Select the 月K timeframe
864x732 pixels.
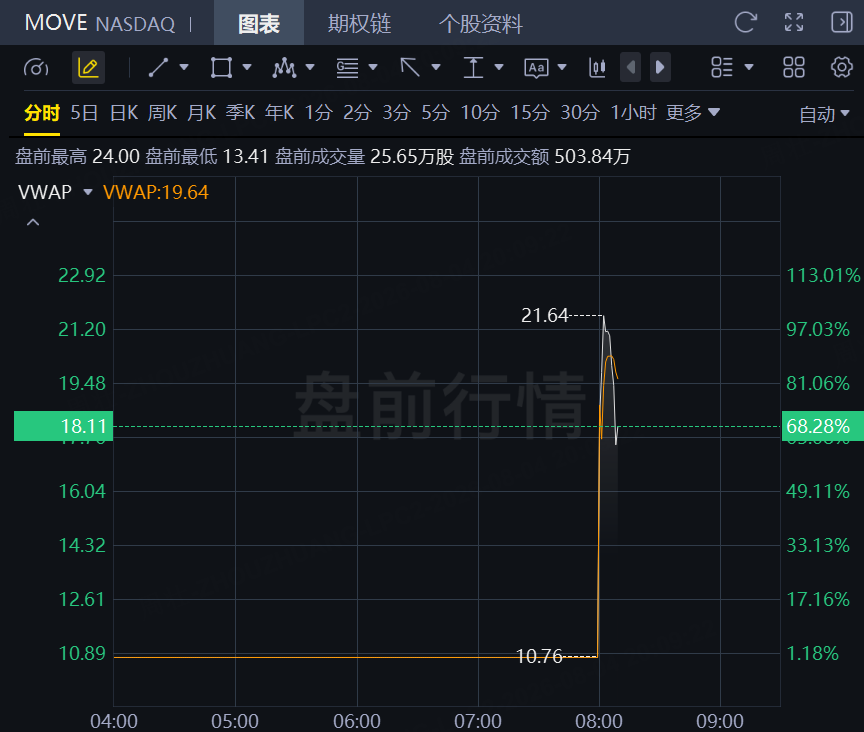click(x=202, y=113)
